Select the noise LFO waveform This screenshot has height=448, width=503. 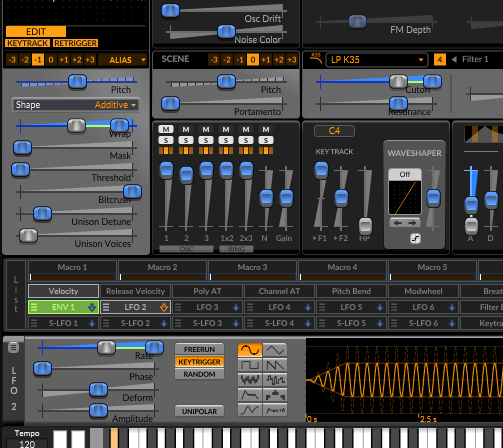(250, 380)
